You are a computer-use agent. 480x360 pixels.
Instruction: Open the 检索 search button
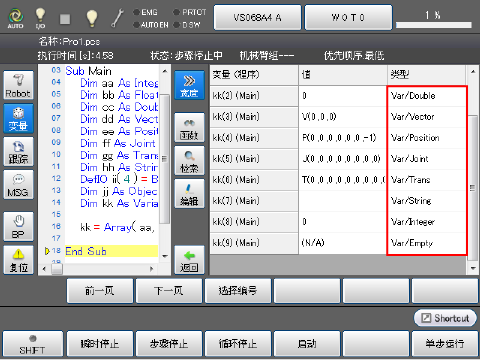(189, 161)
